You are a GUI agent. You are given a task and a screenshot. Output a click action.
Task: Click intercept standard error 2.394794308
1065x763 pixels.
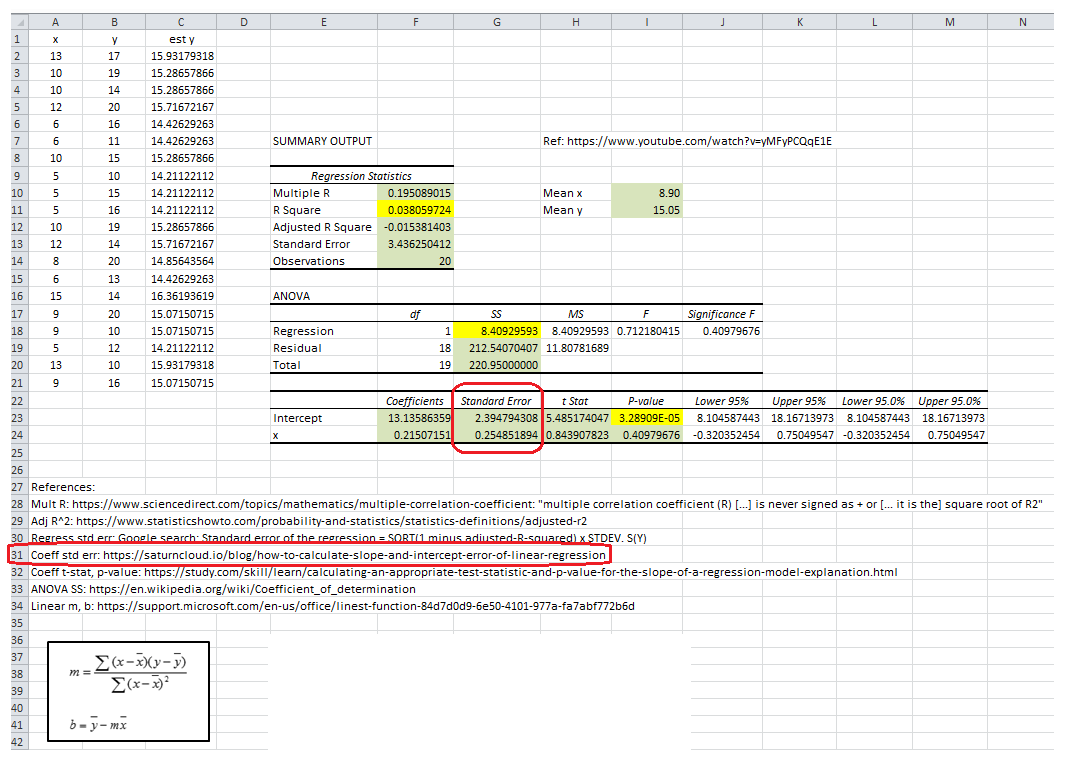point(497,418)
